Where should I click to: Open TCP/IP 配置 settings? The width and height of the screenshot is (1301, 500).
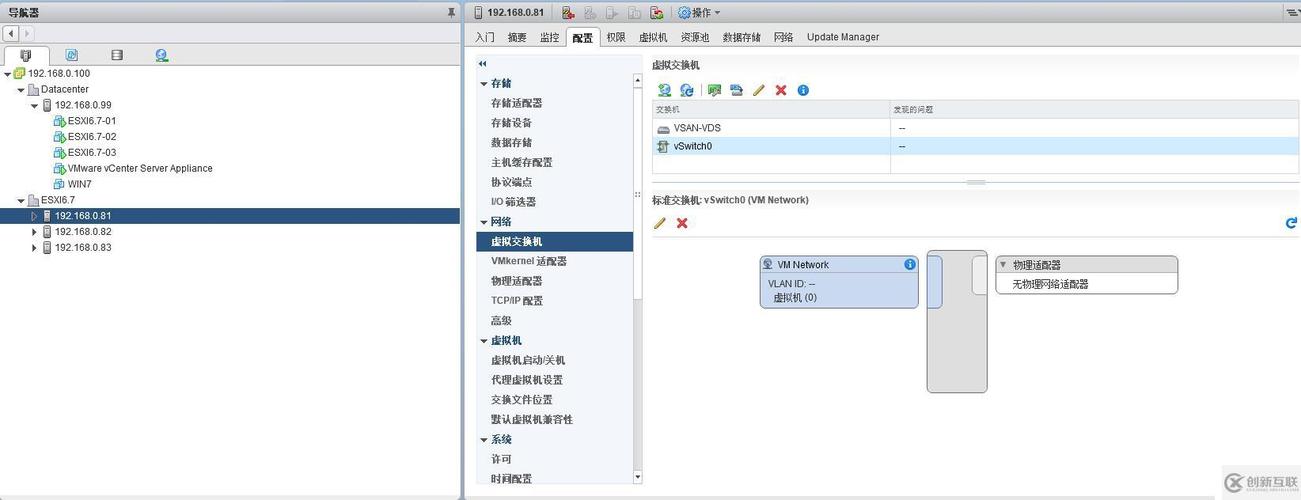coord(517,301)
